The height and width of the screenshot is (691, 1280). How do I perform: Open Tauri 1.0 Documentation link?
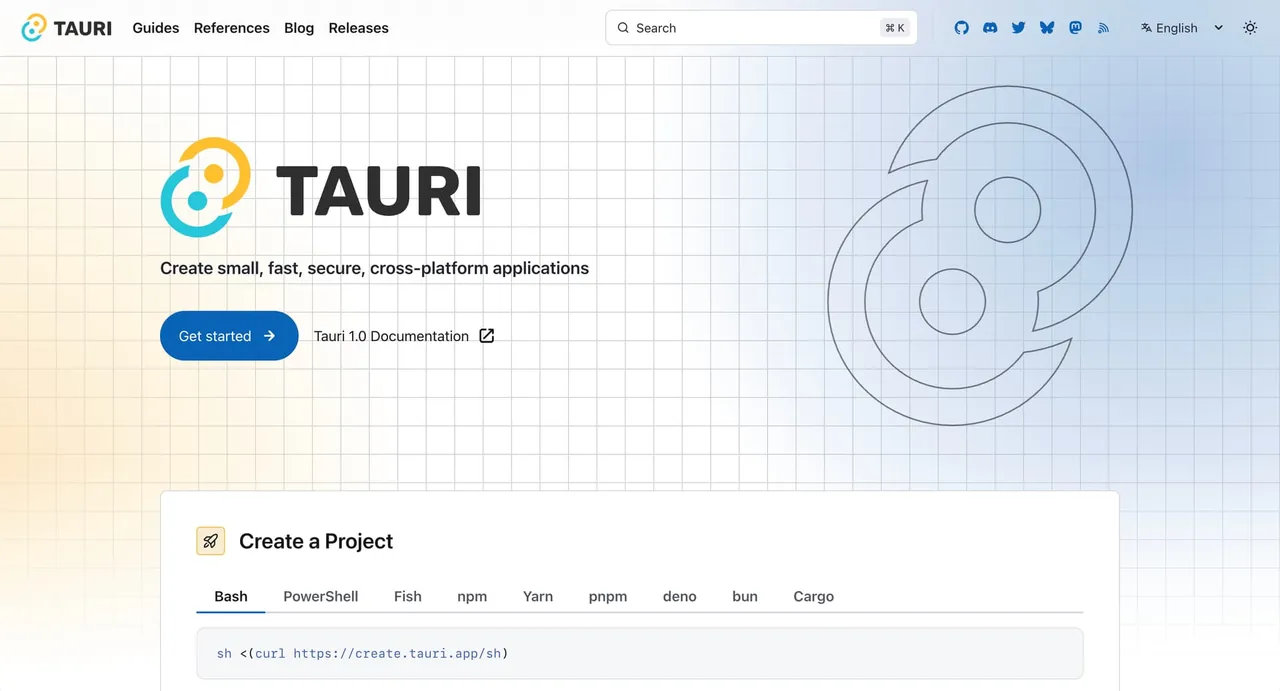(x=404, y=336)
